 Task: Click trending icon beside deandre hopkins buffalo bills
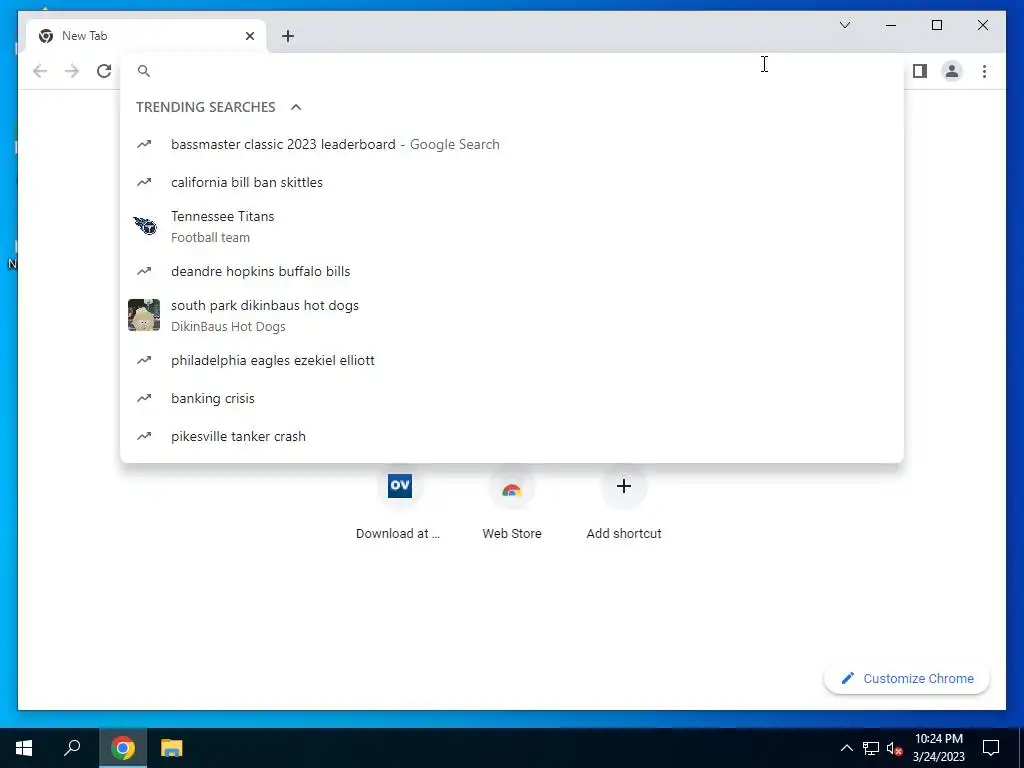pos(144,271)
